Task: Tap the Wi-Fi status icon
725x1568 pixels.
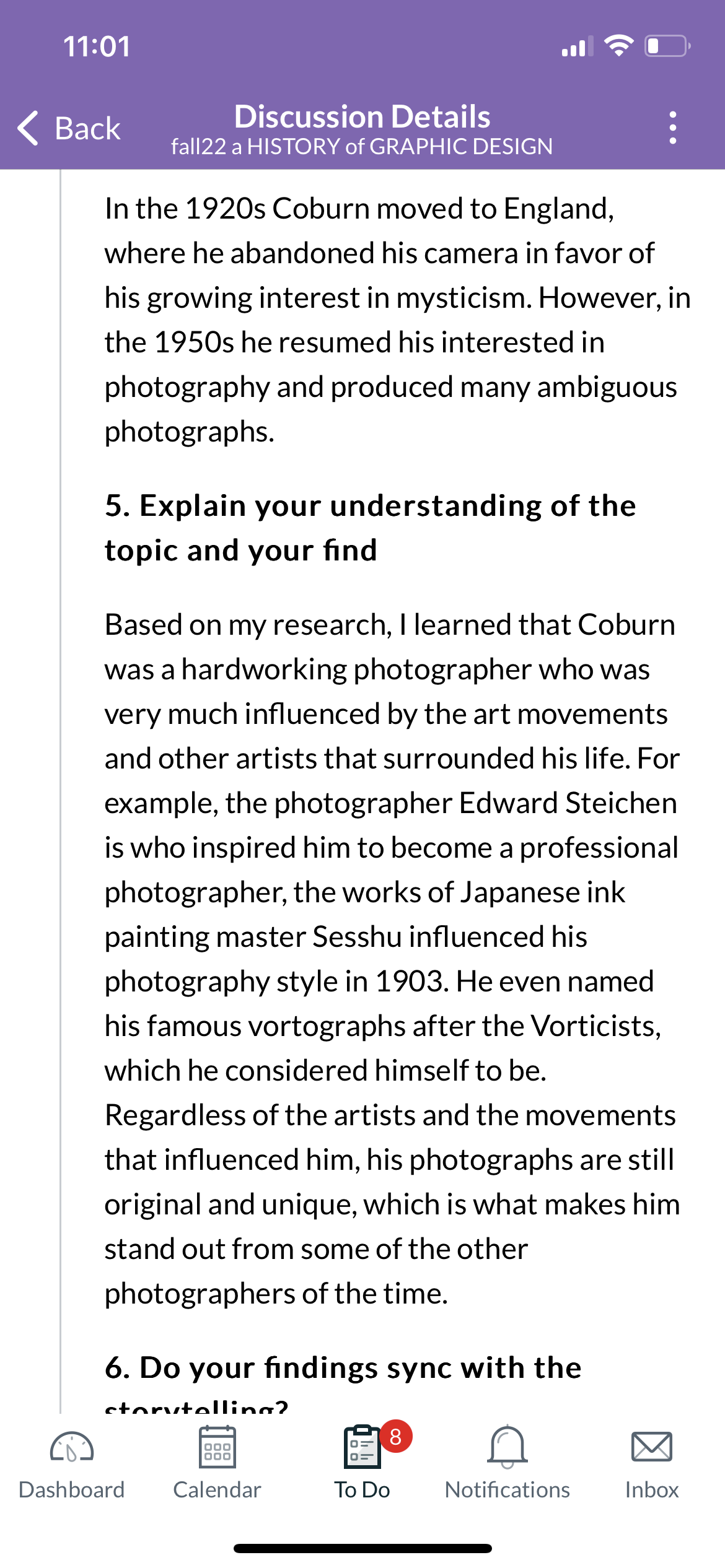Action: [618, 46]
